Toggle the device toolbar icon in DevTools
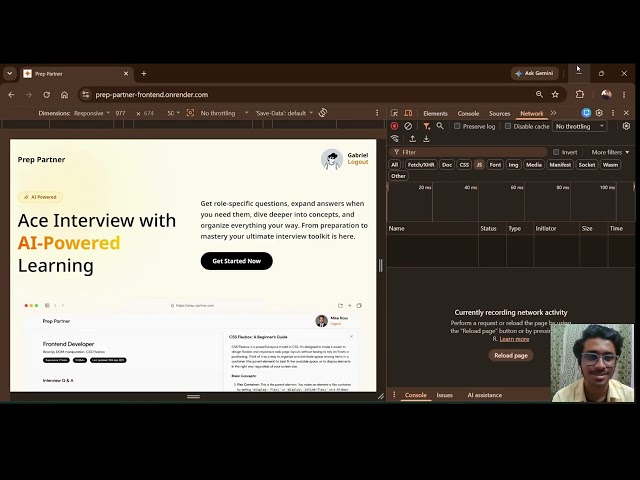Viewport: 640px width, 480px height. tap(408, 113)
